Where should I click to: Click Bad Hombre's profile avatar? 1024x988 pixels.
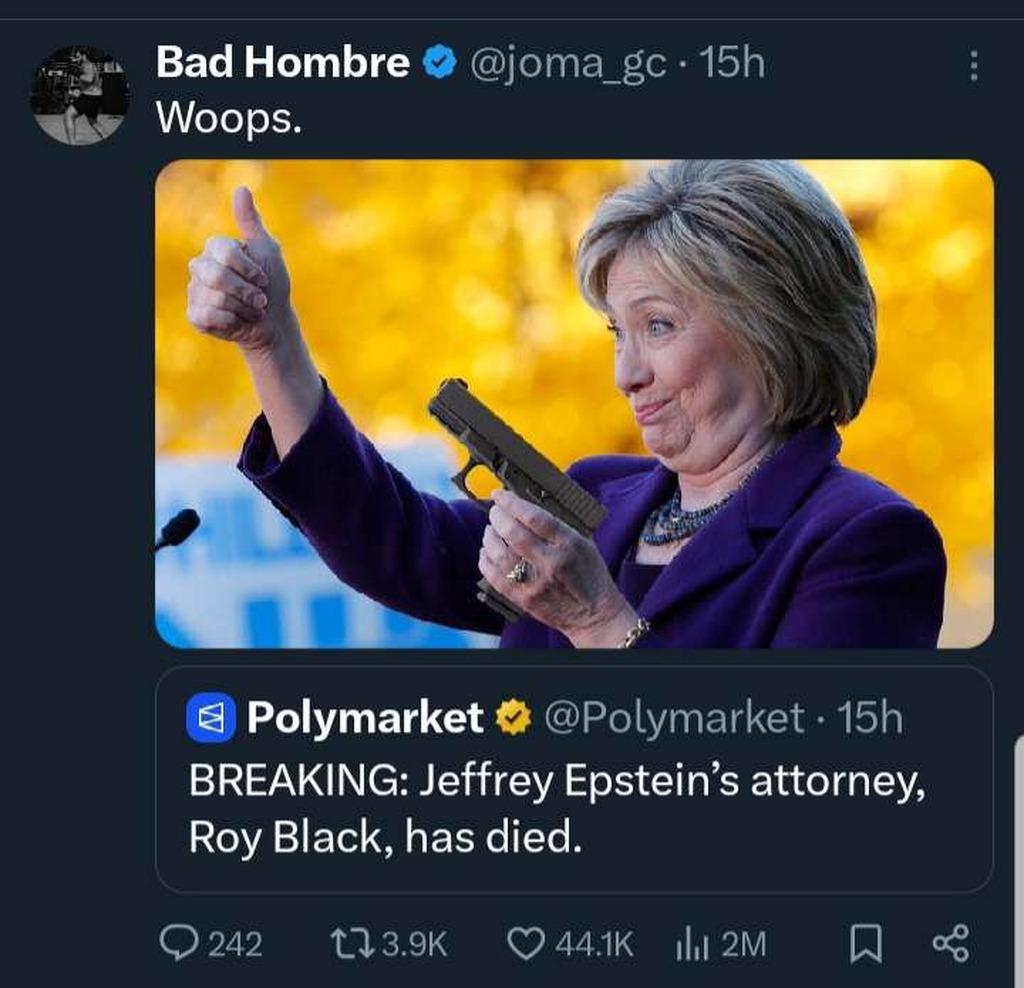(x=80, y=95)
